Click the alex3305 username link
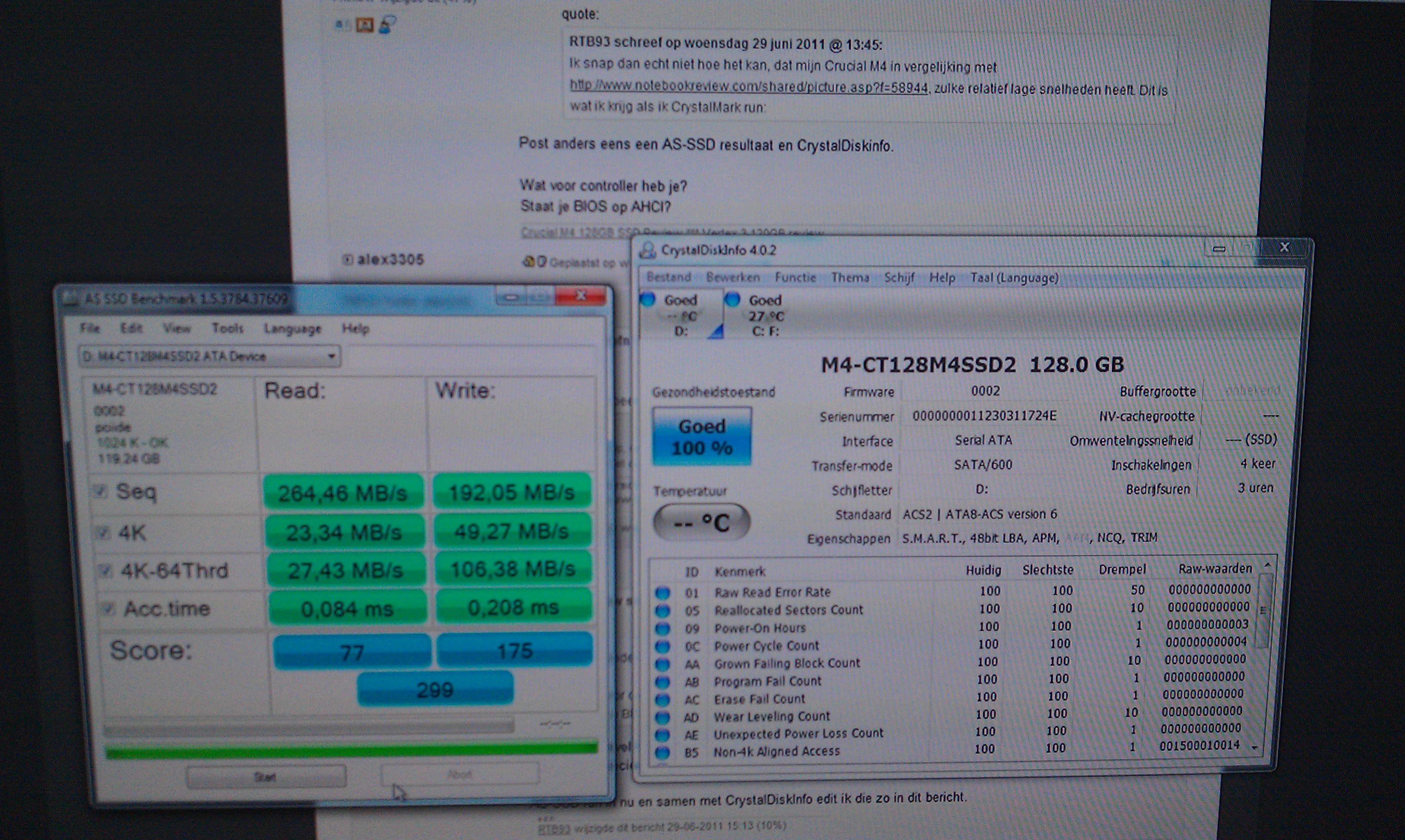The width and height of the screenshot is (1405, 840). (390, 260)
